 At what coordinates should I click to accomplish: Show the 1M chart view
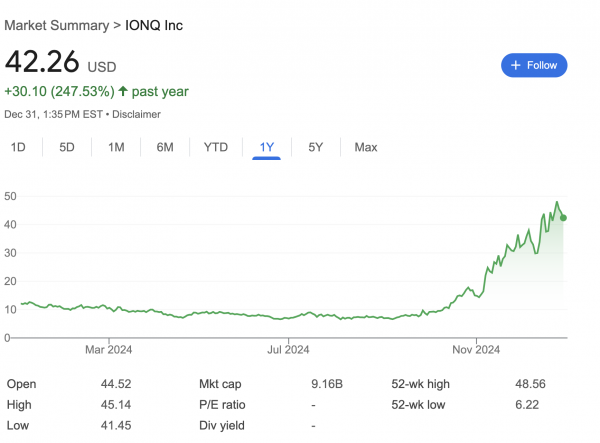pyautogui.click(x=116, y=147)
